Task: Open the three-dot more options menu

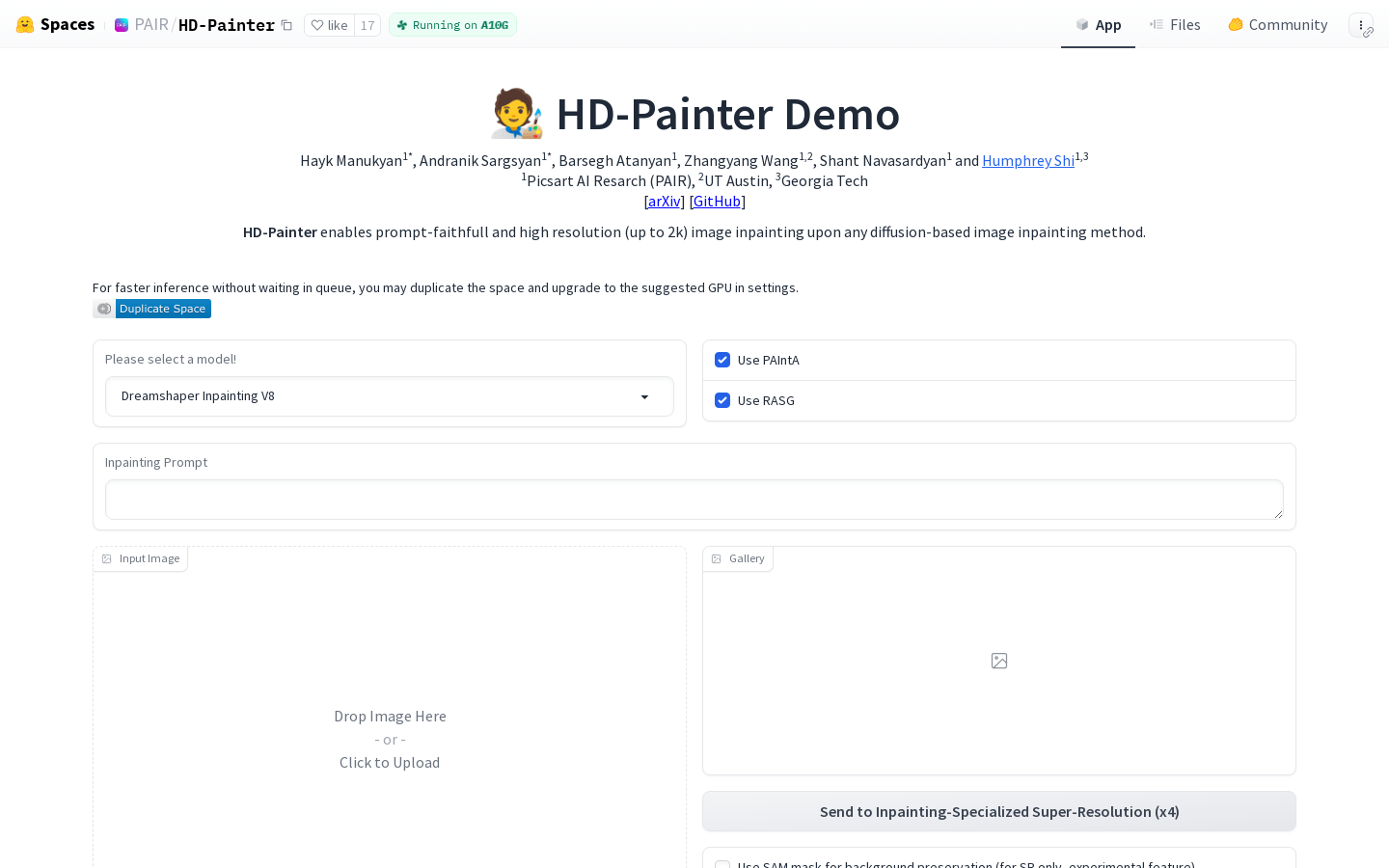Action: click(x=1361, y=25)
